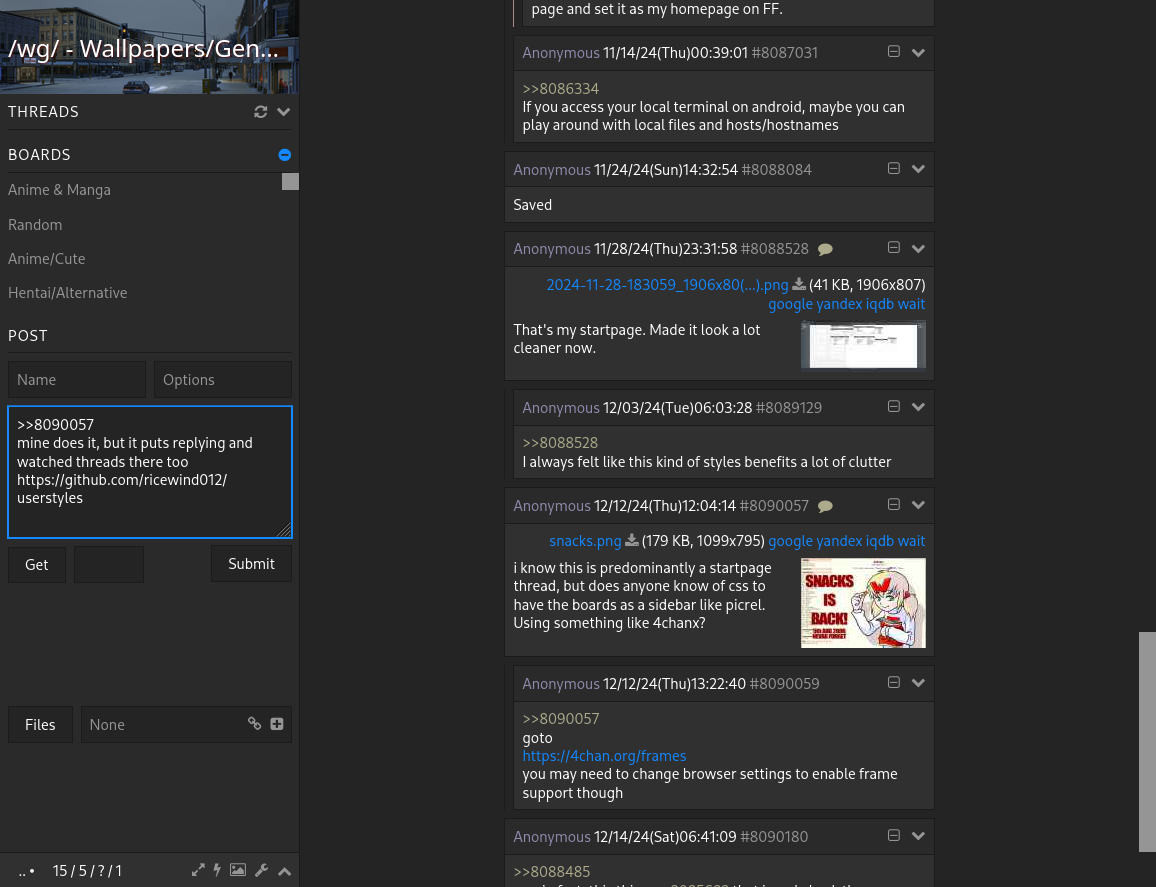The height and width of the screenshot is (887, 1156).
Task: Hide post #8090180 with its minus icon
Action: click(894, 835)
